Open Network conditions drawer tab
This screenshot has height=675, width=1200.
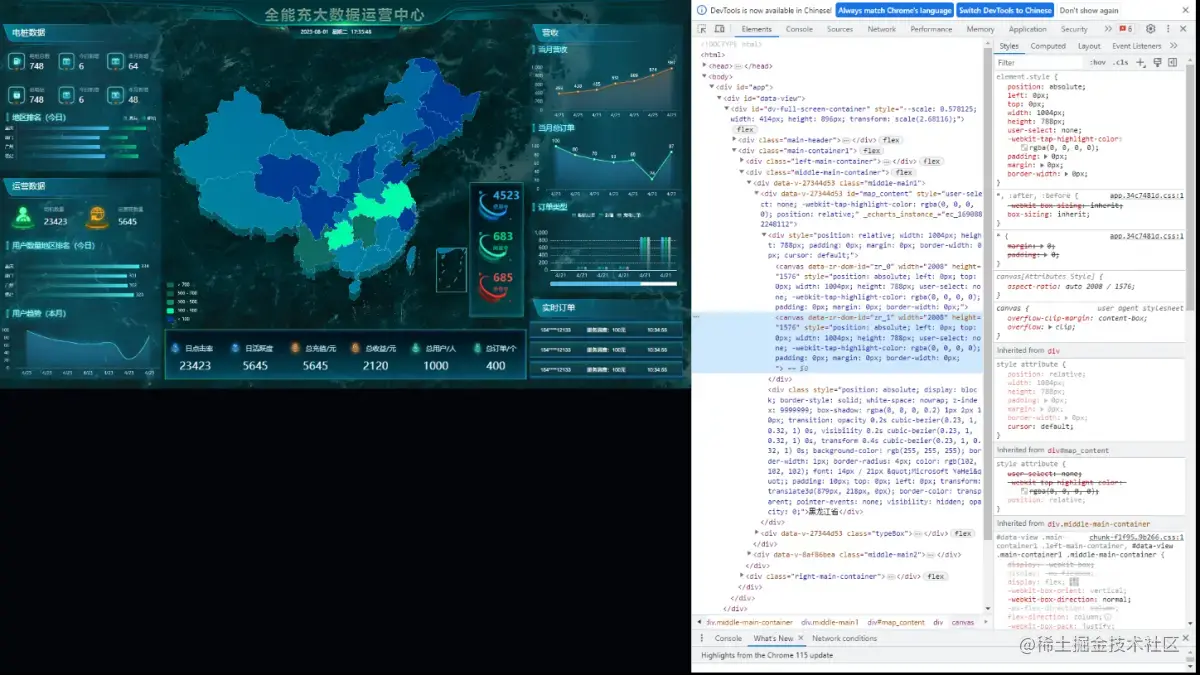pos(844,638)
